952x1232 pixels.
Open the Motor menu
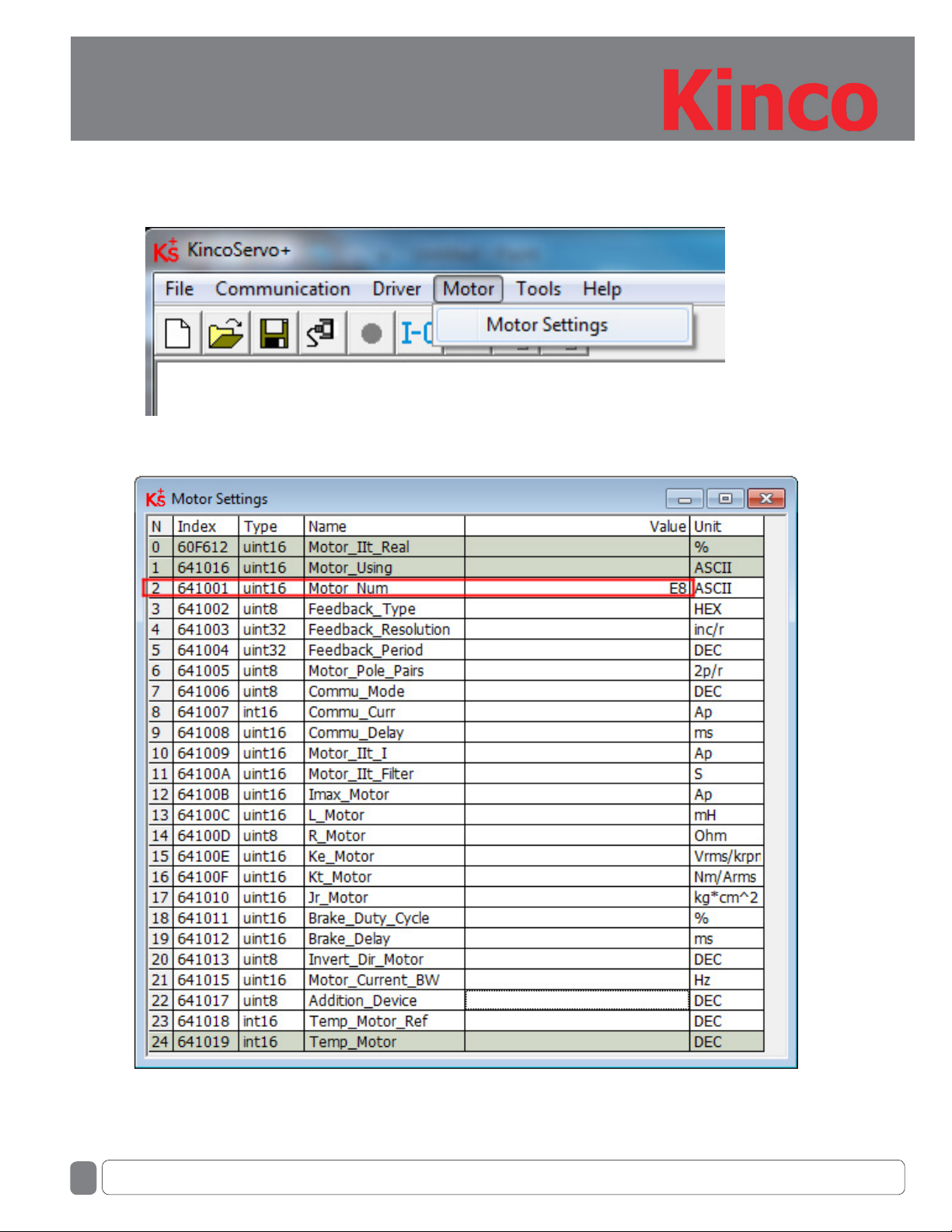(468, 289)
